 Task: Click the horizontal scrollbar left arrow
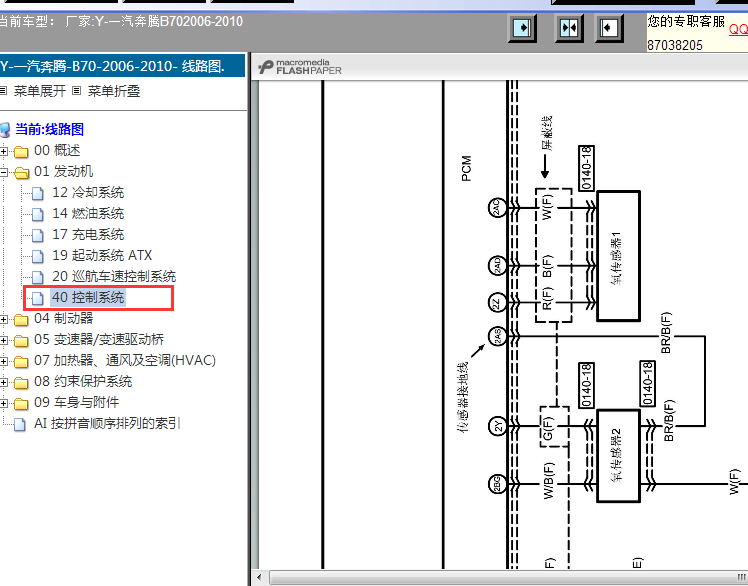pos(259,577)
